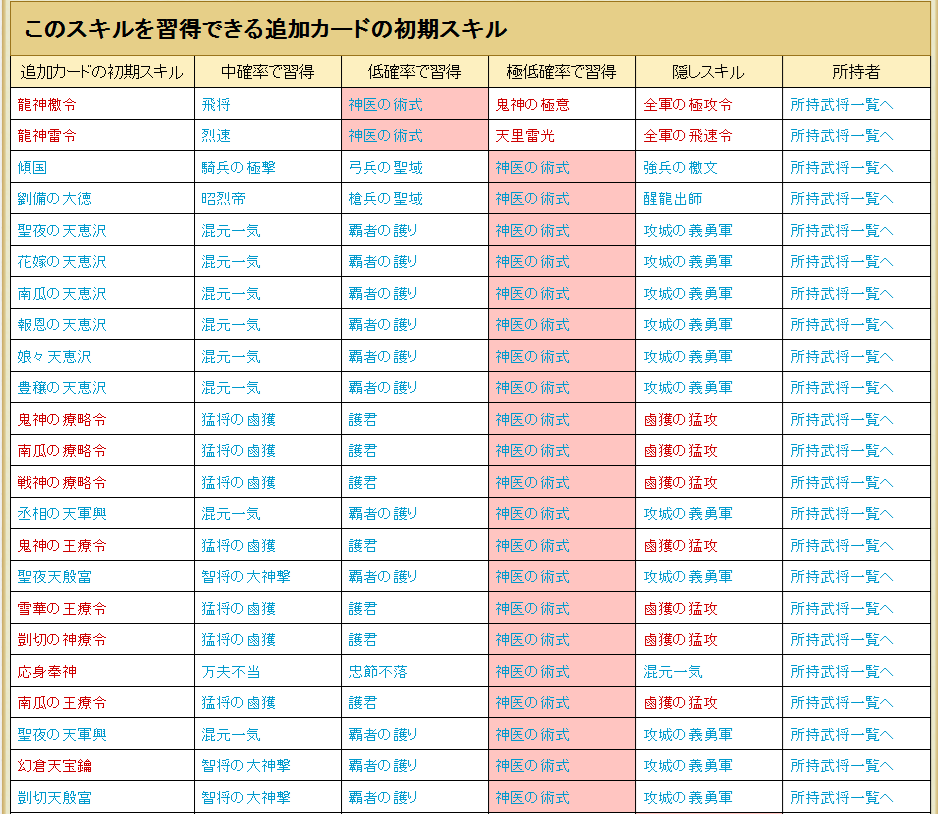Click the 天里雷光 skill link
Image resolution: width=938 pixels, height=814 pixels.
click(x=525, y=136)
